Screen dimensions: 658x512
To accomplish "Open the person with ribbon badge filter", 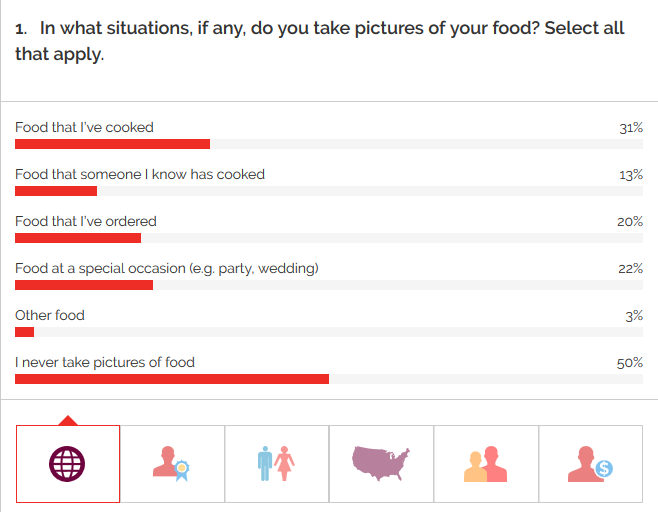I will (x=172, y=463).
